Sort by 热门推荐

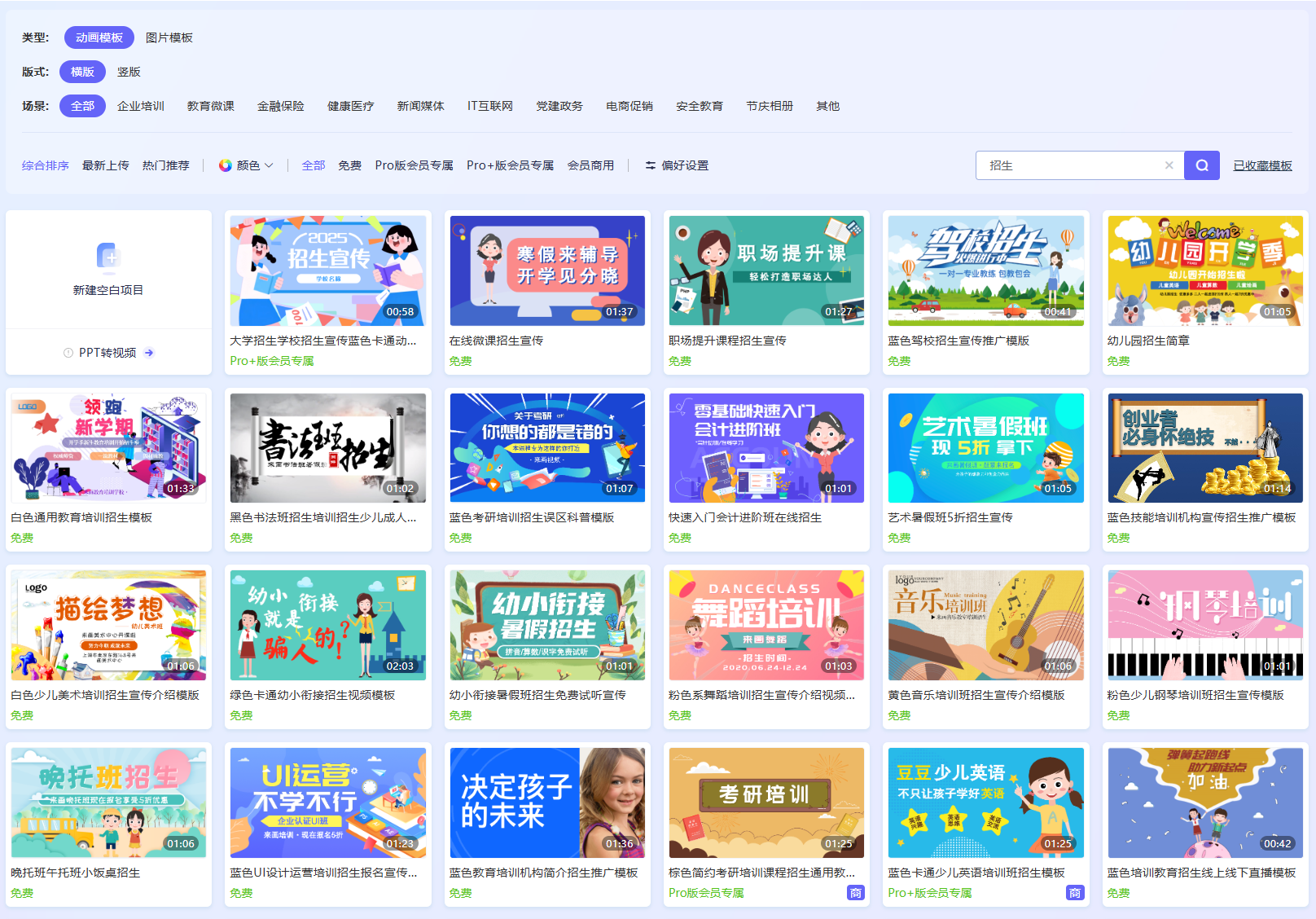pyautogui.click(x=166, y=165)
